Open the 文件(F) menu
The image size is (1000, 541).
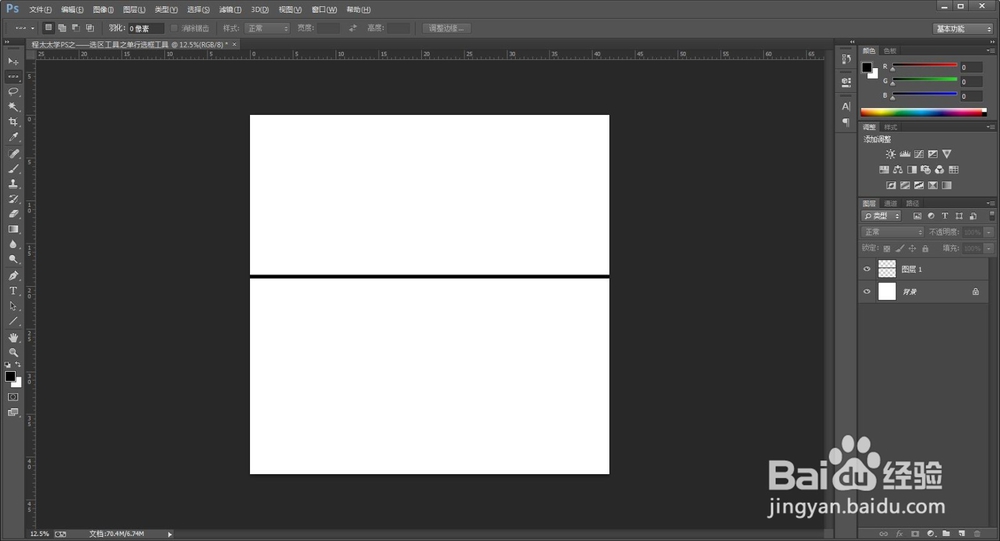tap(40, 10)
